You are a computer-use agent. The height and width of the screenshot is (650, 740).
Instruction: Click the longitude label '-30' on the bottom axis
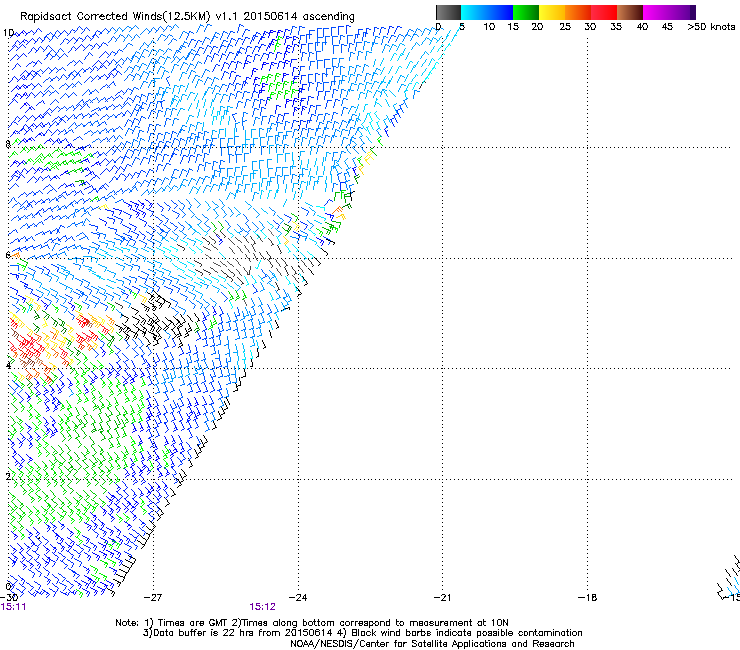coord(9,598)
